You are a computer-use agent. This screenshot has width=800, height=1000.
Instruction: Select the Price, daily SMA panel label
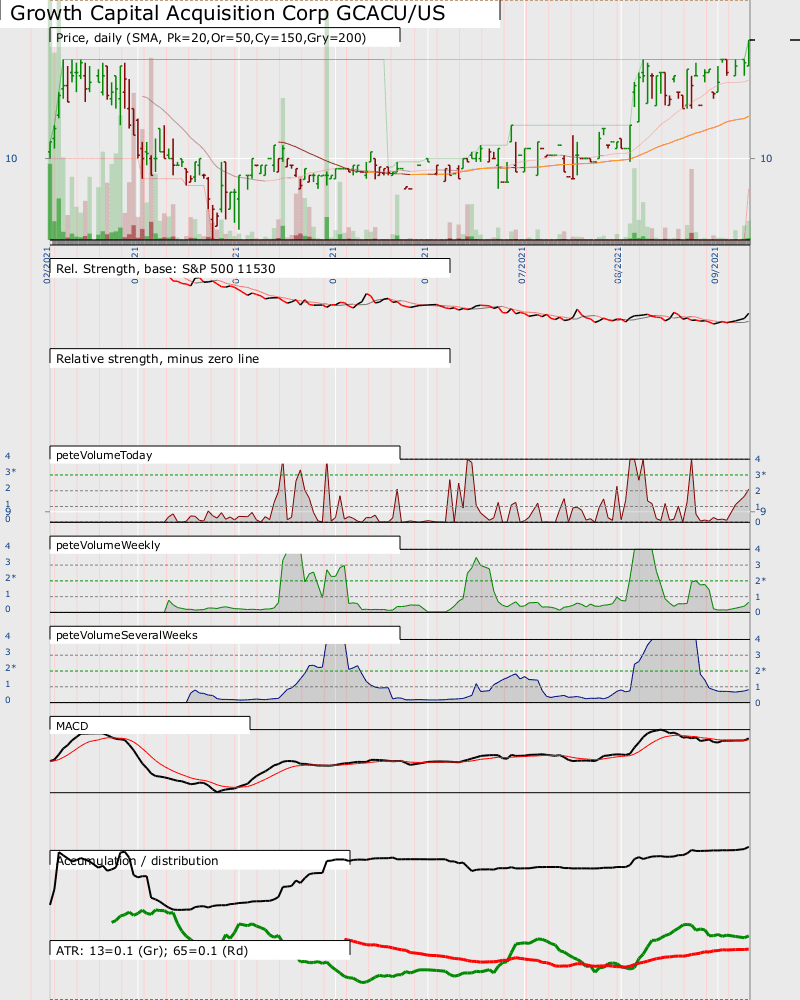(211, 38)
